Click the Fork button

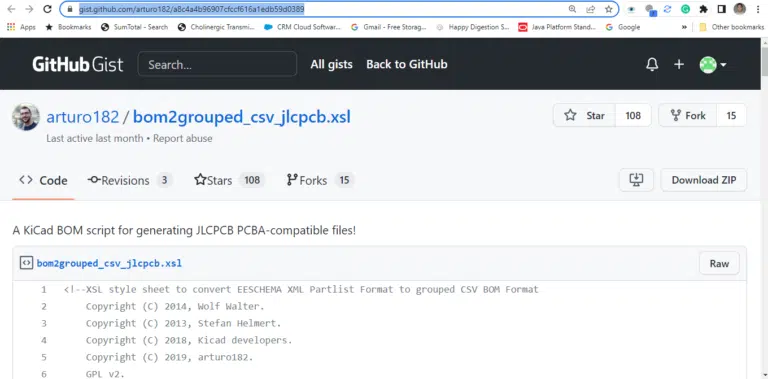click(x=687, y=116)
